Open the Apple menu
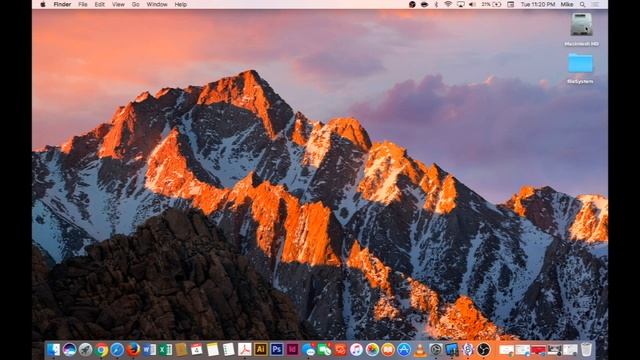640x360 pixels. pos(43,4)
